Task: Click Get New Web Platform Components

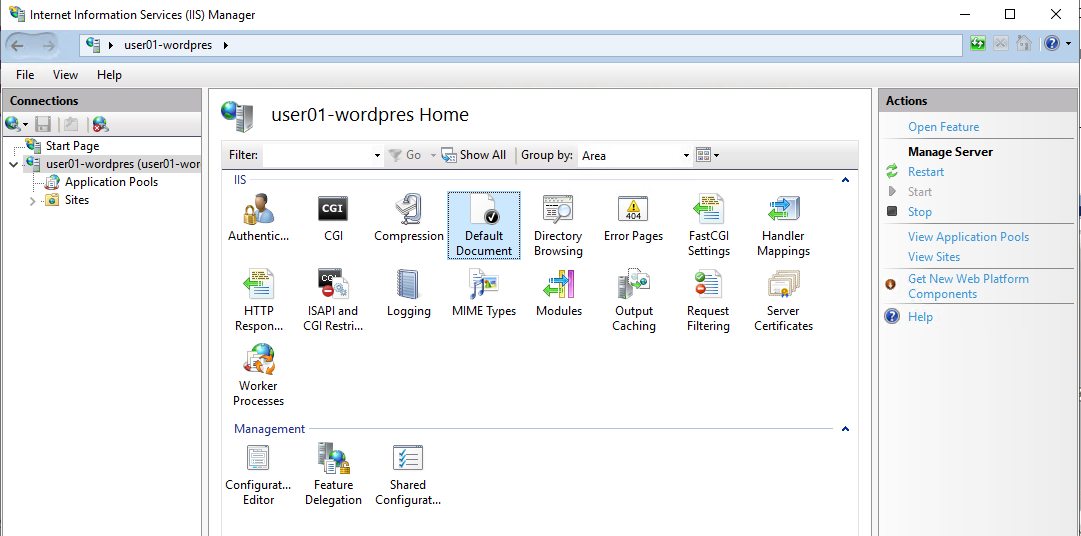Action: [968, 286]
